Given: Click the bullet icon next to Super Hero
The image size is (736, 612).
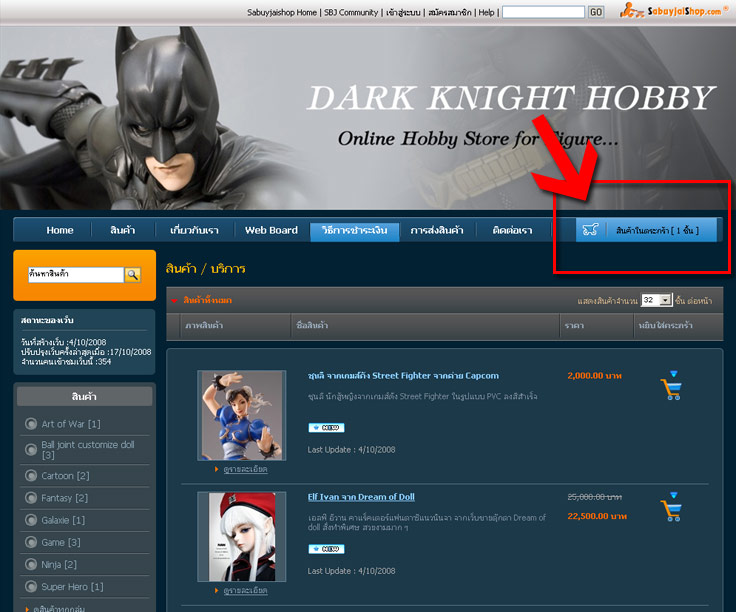Looking at the screenshot, I should tap(31, 587).
